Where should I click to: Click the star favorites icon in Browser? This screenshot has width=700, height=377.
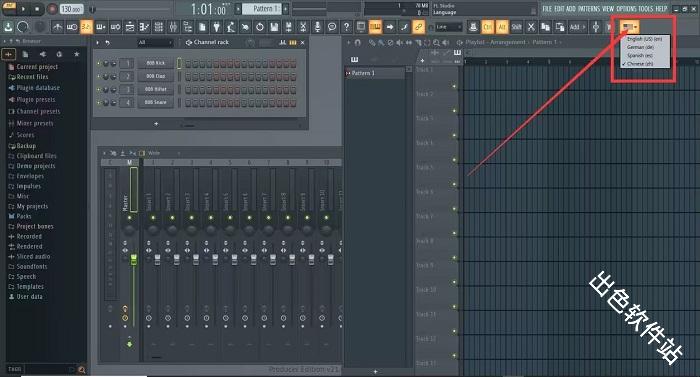point(77,54)
